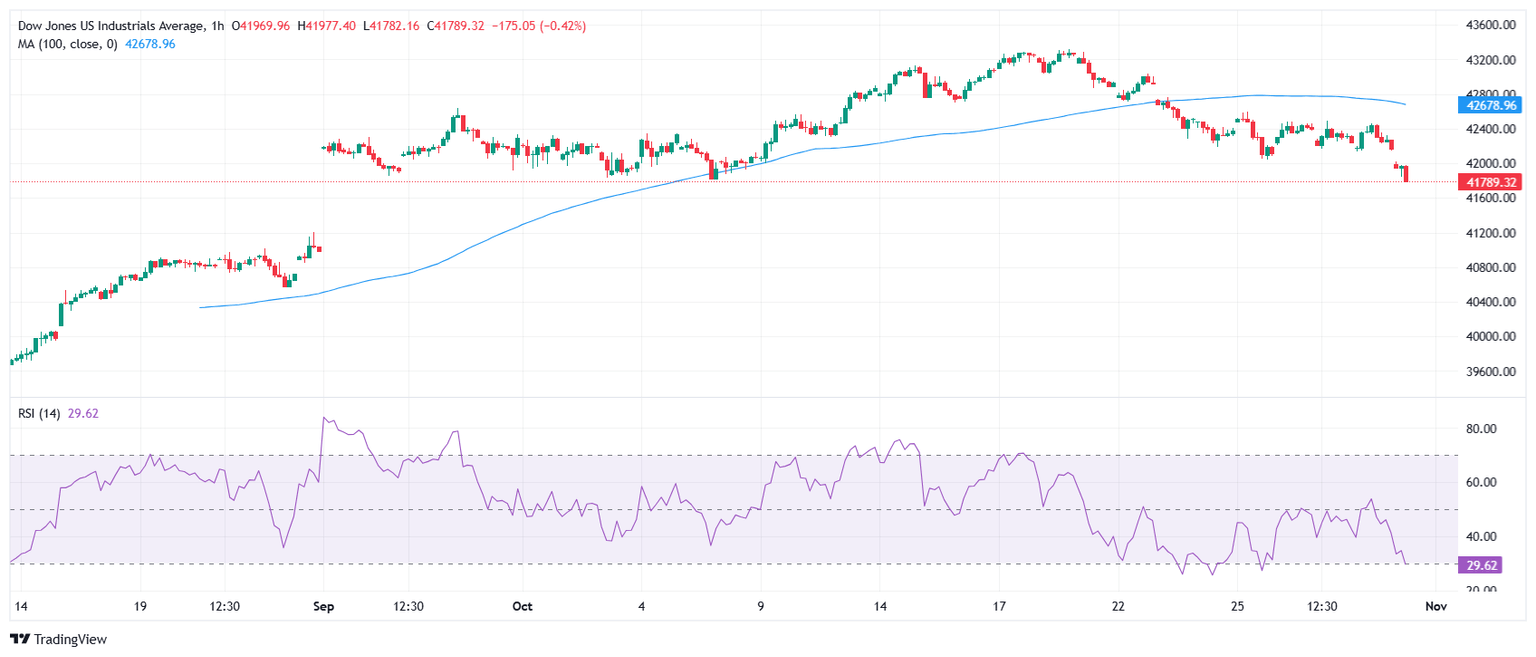
Task: Click the 43600.00 price axis label
Action: point(1493,25)
